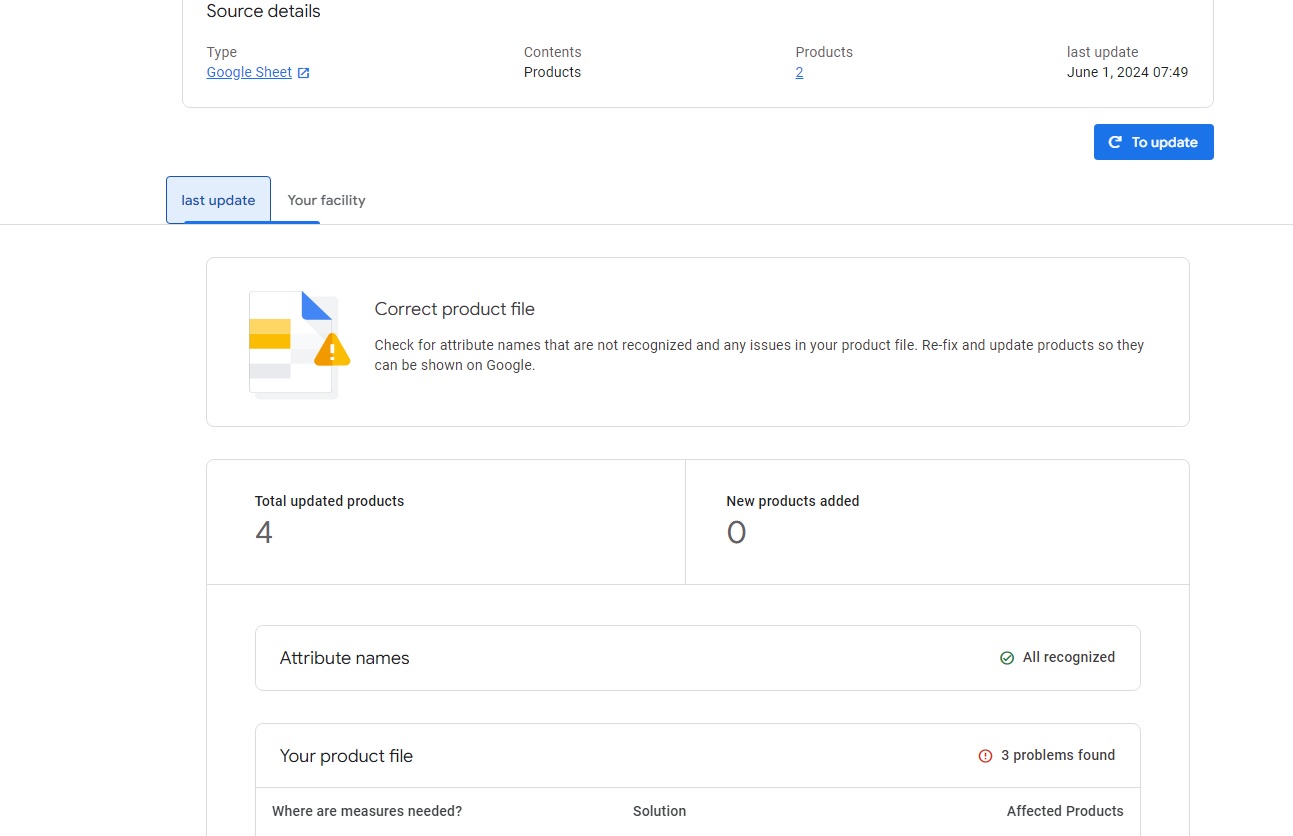The height and width of the screenshot is (836, 1293).
Task: Click the external link icon beside Google Sheet
Action: click(304, 73)
